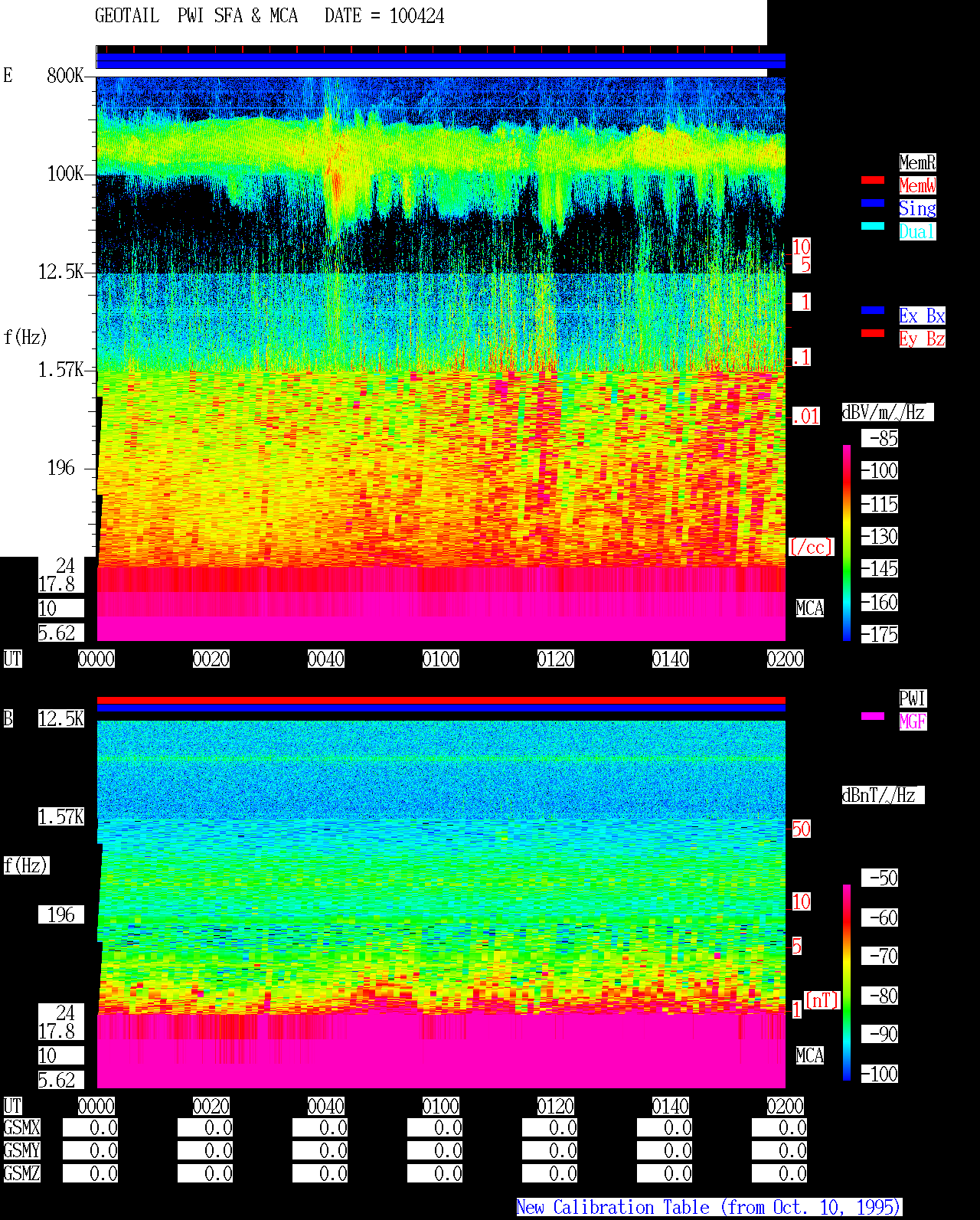The height and width of the screenshot is (1220, 980).
Task: Click the dBV/m/√Hz color scale bar
Action: click(x=847, y=542)
